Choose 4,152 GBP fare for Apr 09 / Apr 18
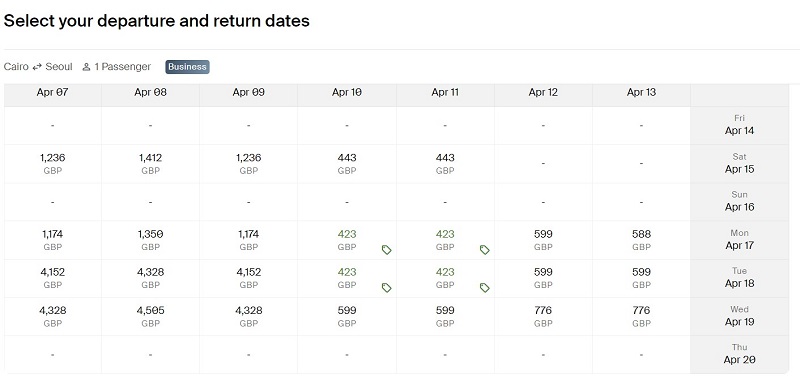The width and height of the screenshot is (800, 383). click(x=248, y=278)
